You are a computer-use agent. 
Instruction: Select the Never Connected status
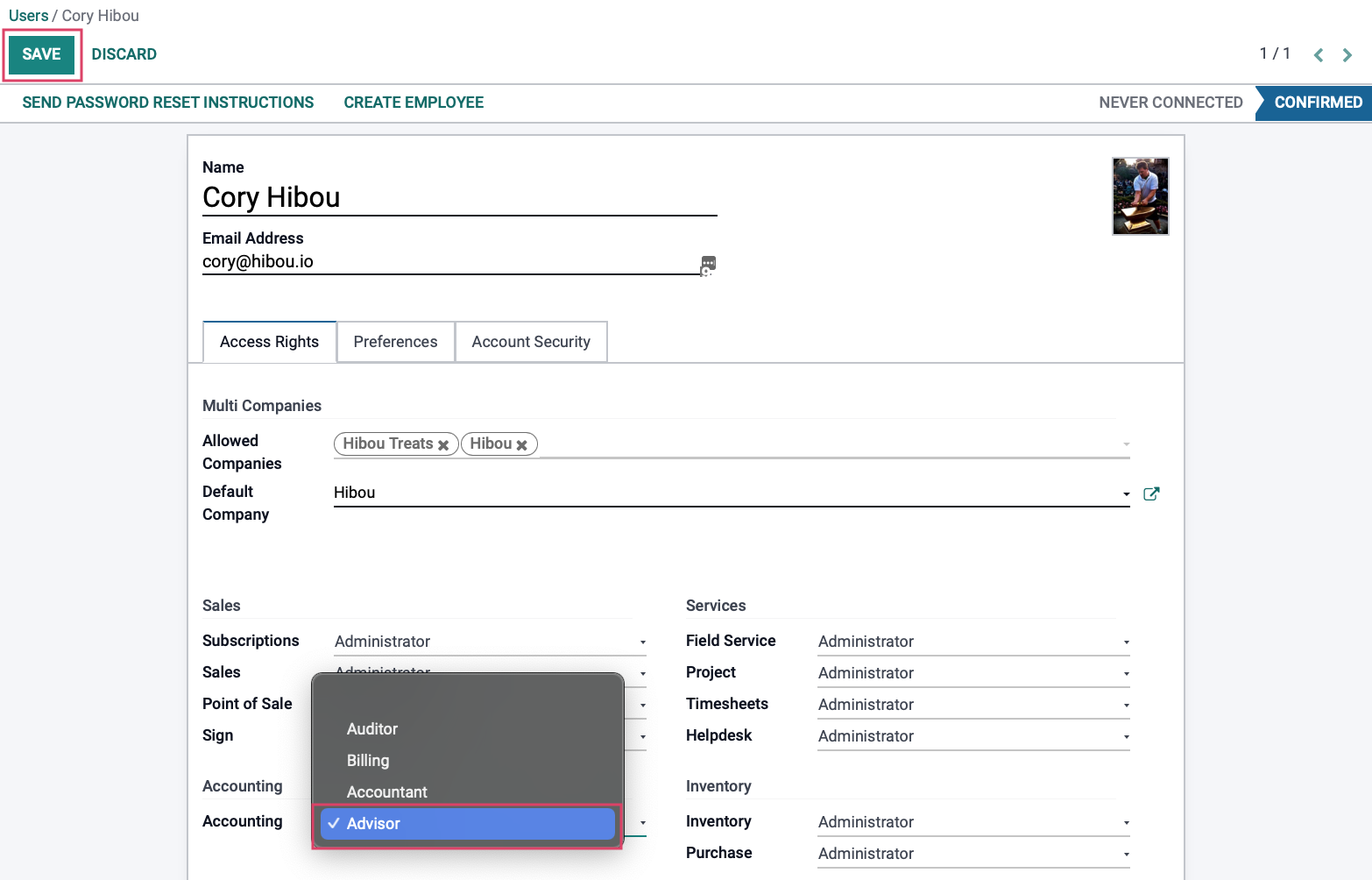1170,103
